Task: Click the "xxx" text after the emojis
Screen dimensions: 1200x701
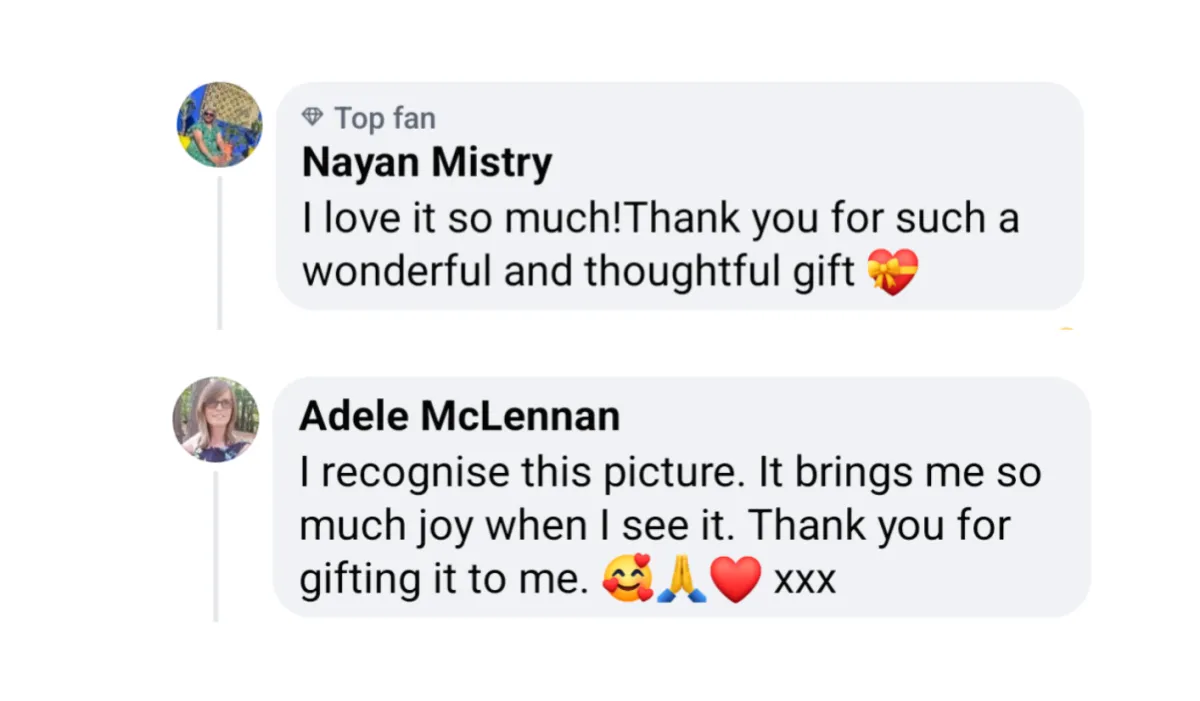Action: click(804, 581)
